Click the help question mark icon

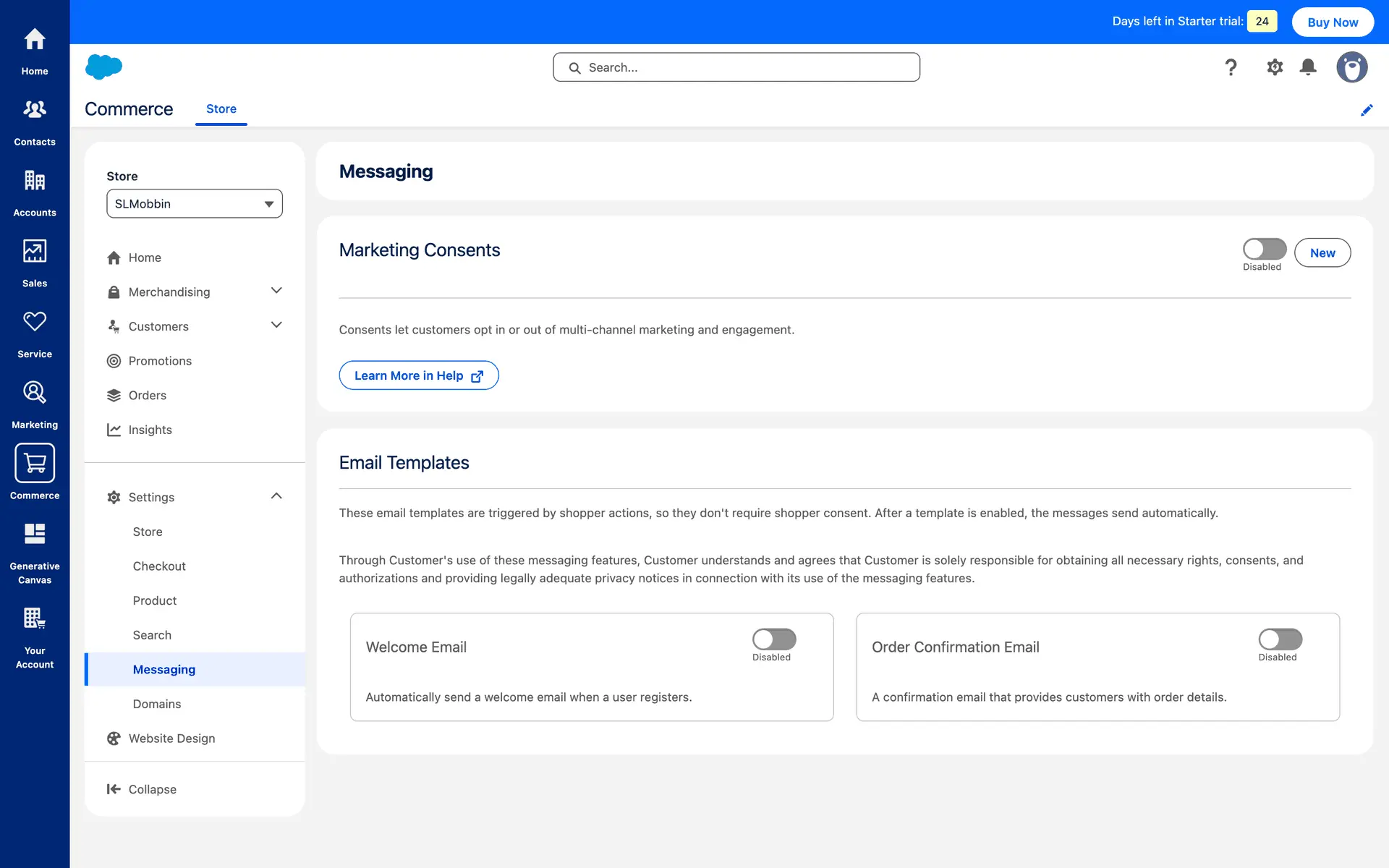tap(1231, 67)
